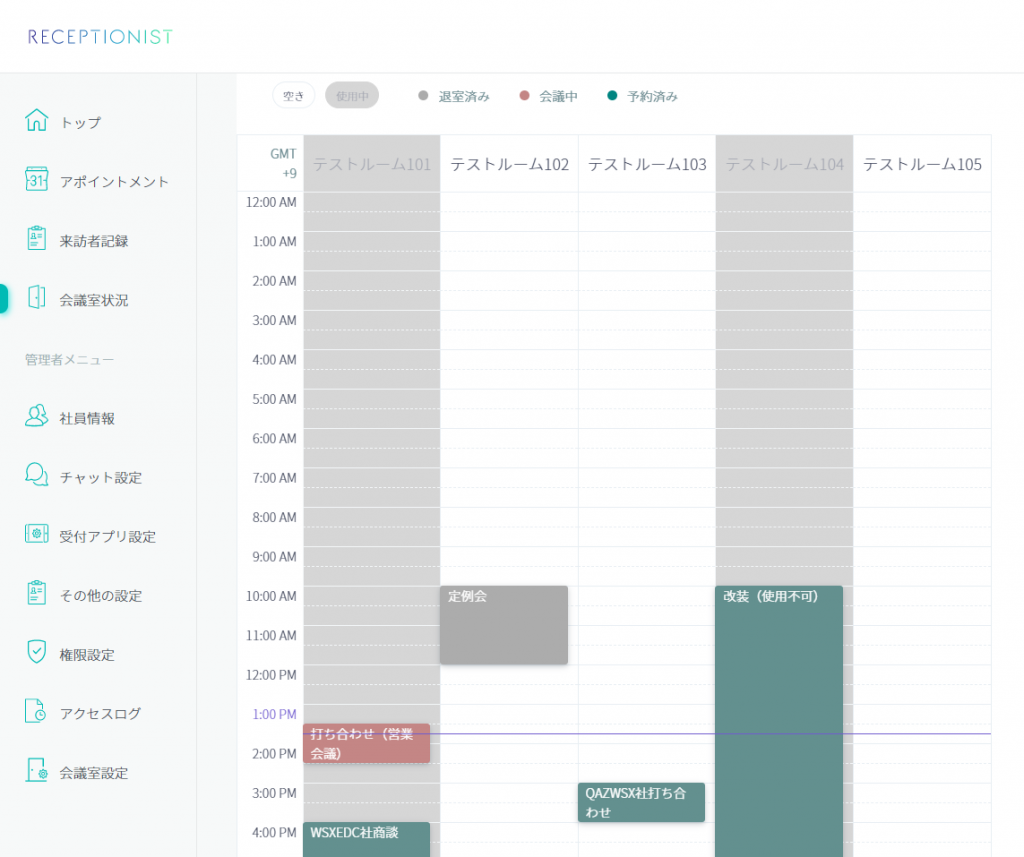Click the WSXEDC社商談 reservation block

[366, 839]
